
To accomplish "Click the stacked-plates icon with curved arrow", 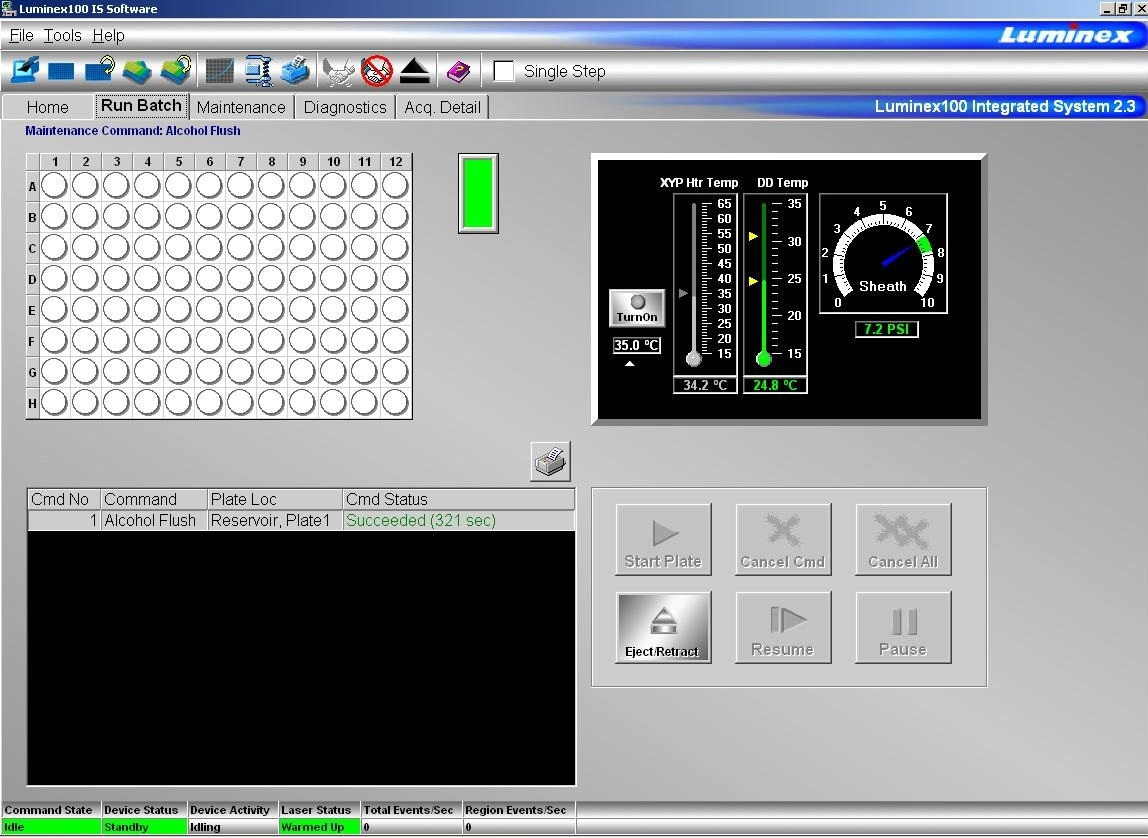I will (176, 70).
